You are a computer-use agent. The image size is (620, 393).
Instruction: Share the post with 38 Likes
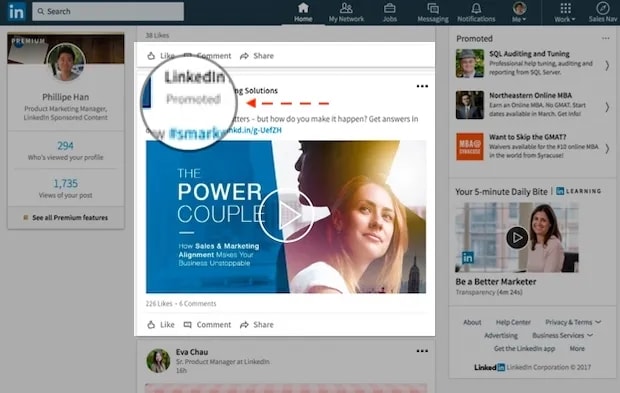(x=257, y=56)
